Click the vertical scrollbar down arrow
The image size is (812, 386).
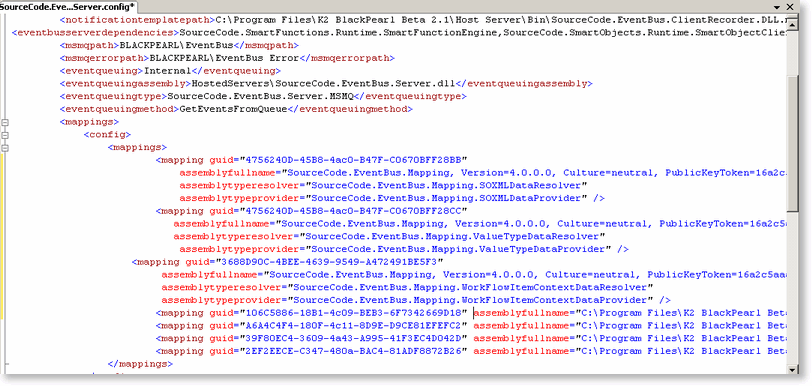791,369
